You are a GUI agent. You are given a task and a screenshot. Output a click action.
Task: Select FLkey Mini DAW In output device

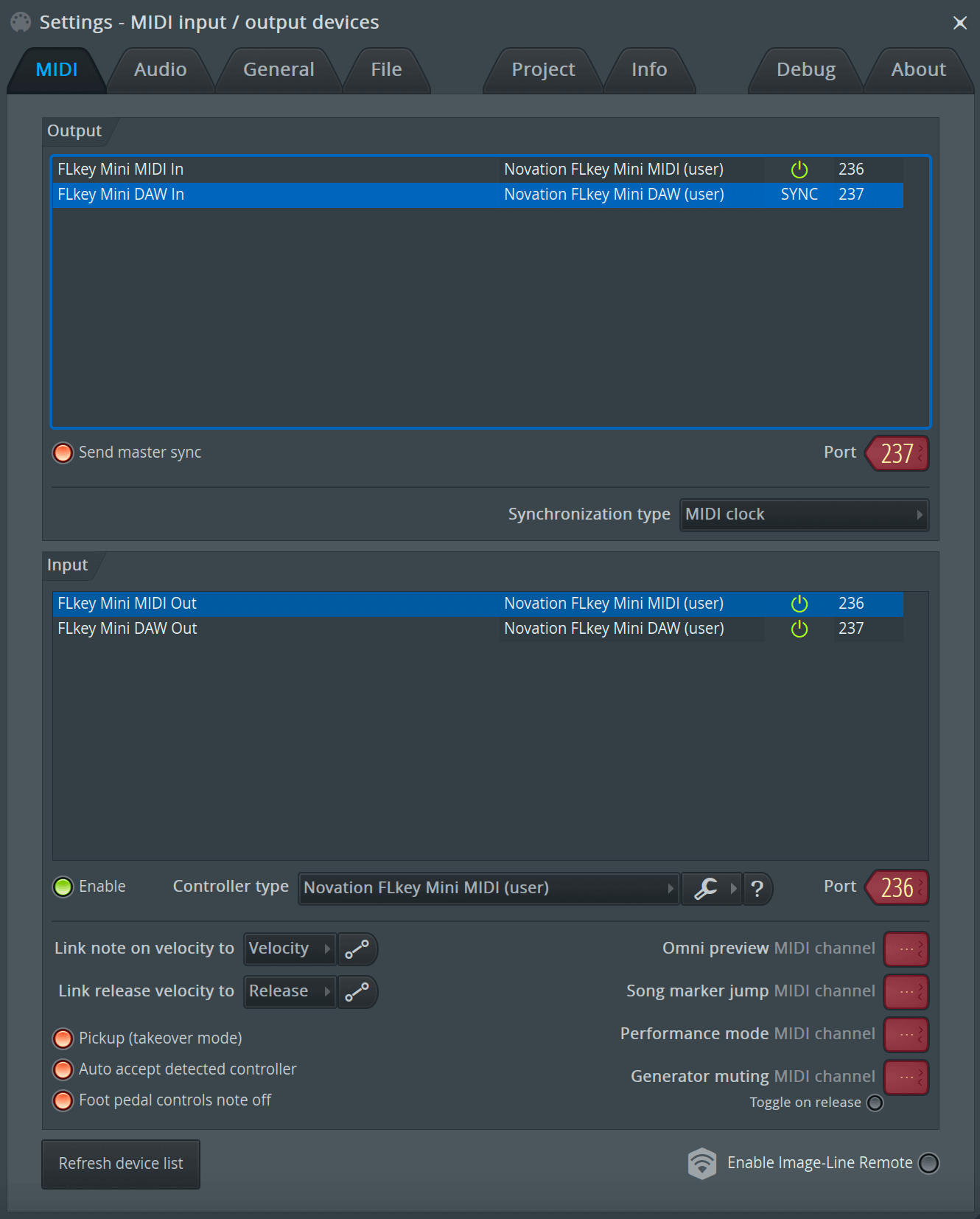[478, 195]
